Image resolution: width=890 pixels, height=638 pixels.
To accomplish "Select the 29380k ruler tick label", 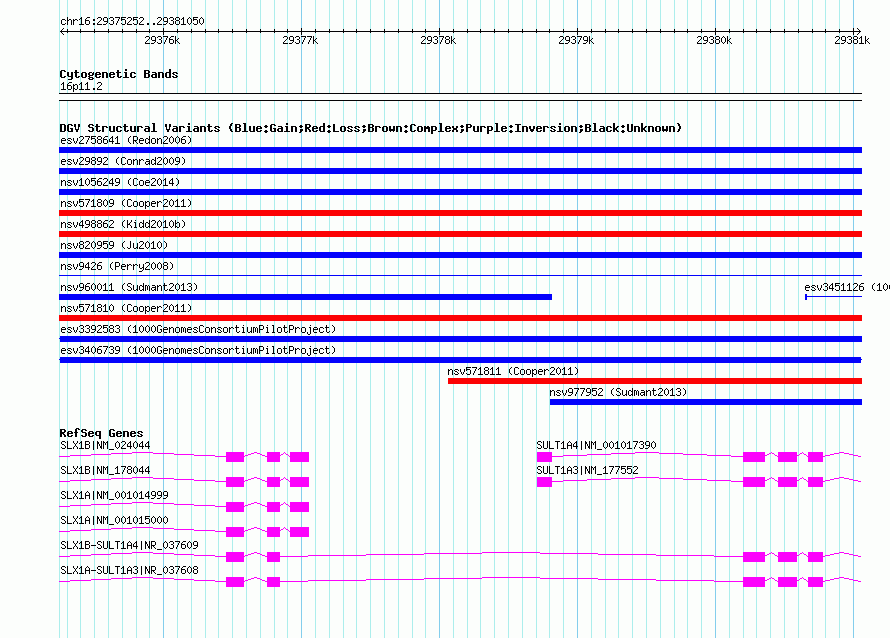I will 714,40.
